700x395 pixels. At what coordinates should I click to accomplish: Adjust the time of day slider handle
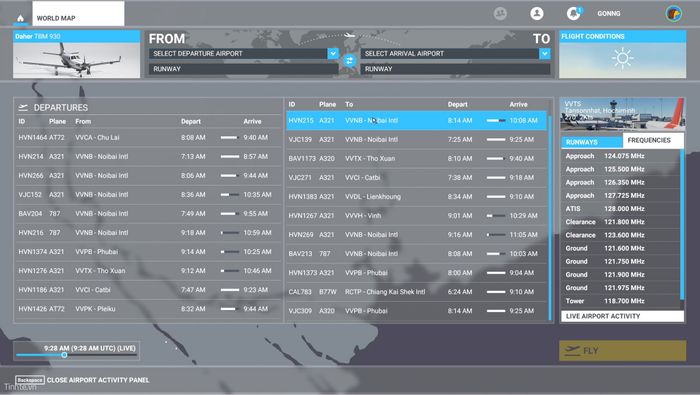[64, 355]
